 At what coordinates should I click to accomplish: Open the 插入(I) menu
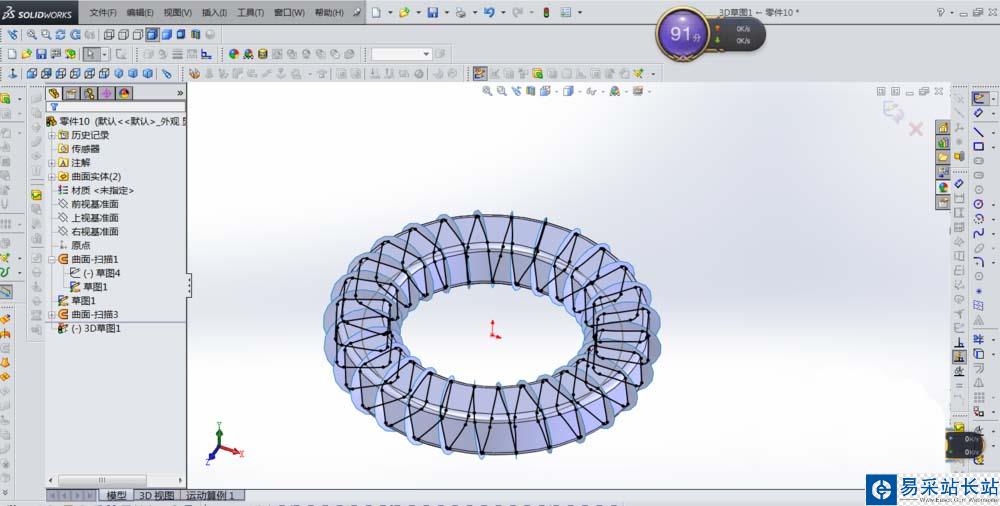(214, 12)
